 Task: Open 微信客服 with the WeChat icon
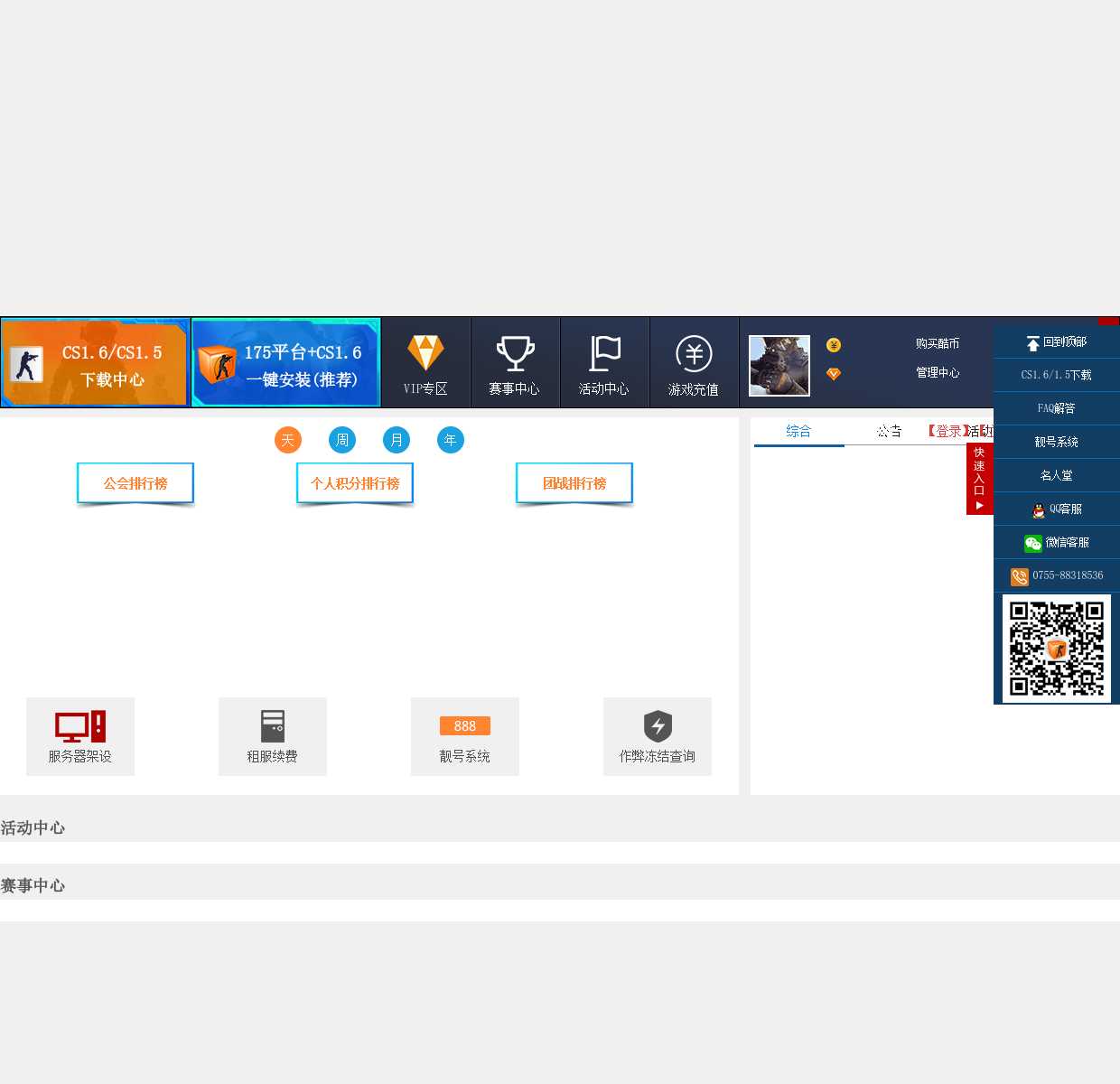click(1057, 543)
